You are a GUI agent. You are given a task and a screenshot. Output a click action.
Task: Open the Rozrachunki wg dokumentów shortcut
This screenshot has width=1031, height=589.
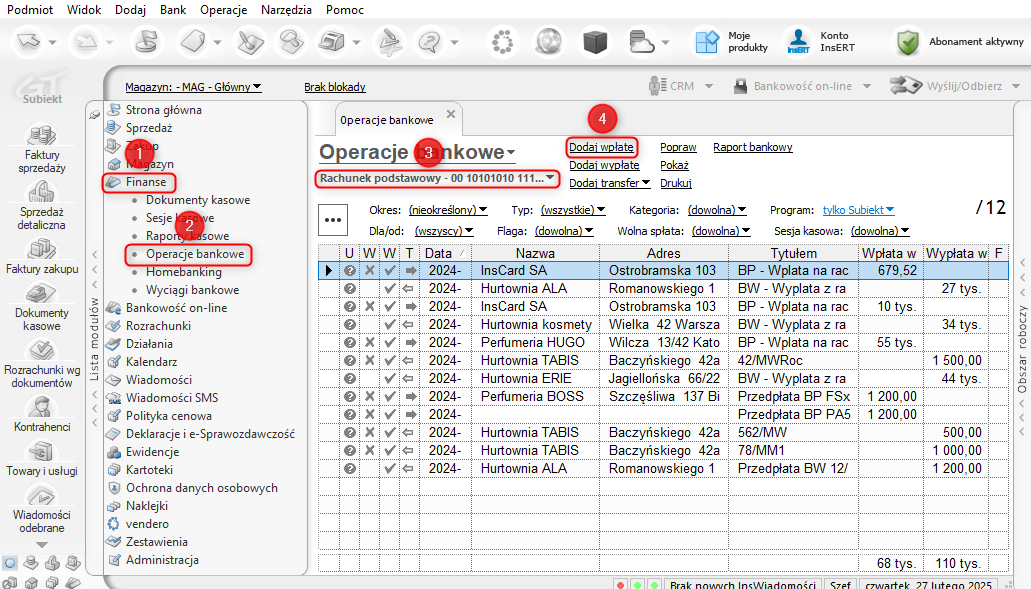(42, 364)
